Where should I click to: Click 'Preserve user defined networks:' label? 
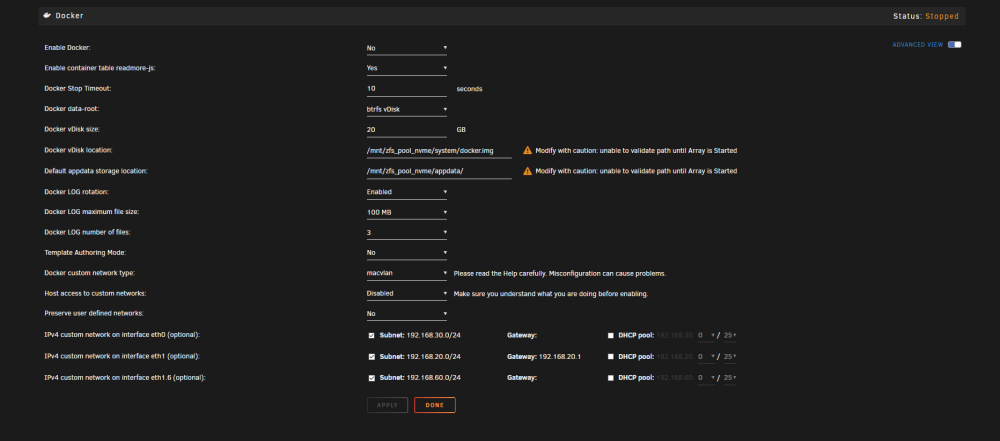(x=94, y=314)
